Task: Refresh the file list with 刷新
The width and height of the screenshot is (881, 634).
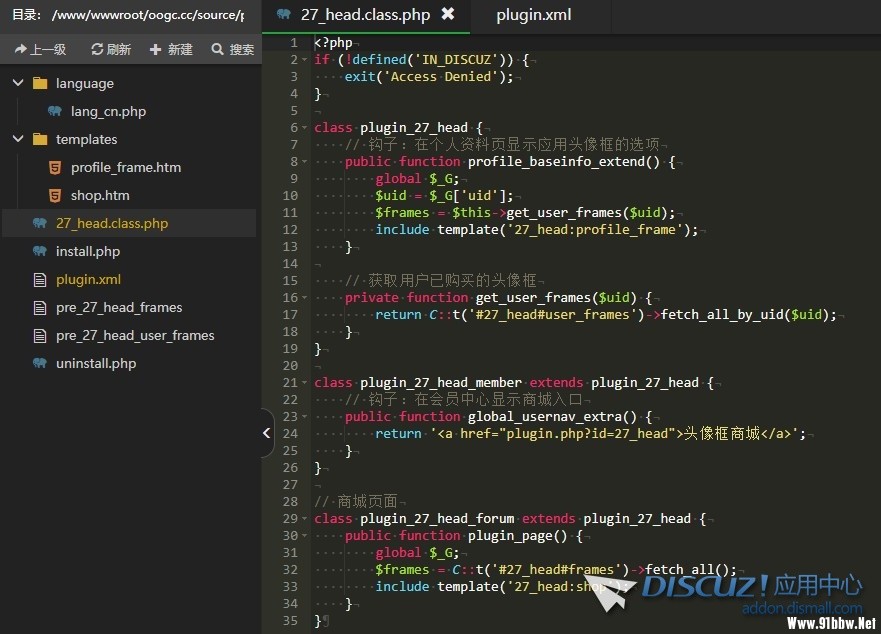Action: point(110,49)
